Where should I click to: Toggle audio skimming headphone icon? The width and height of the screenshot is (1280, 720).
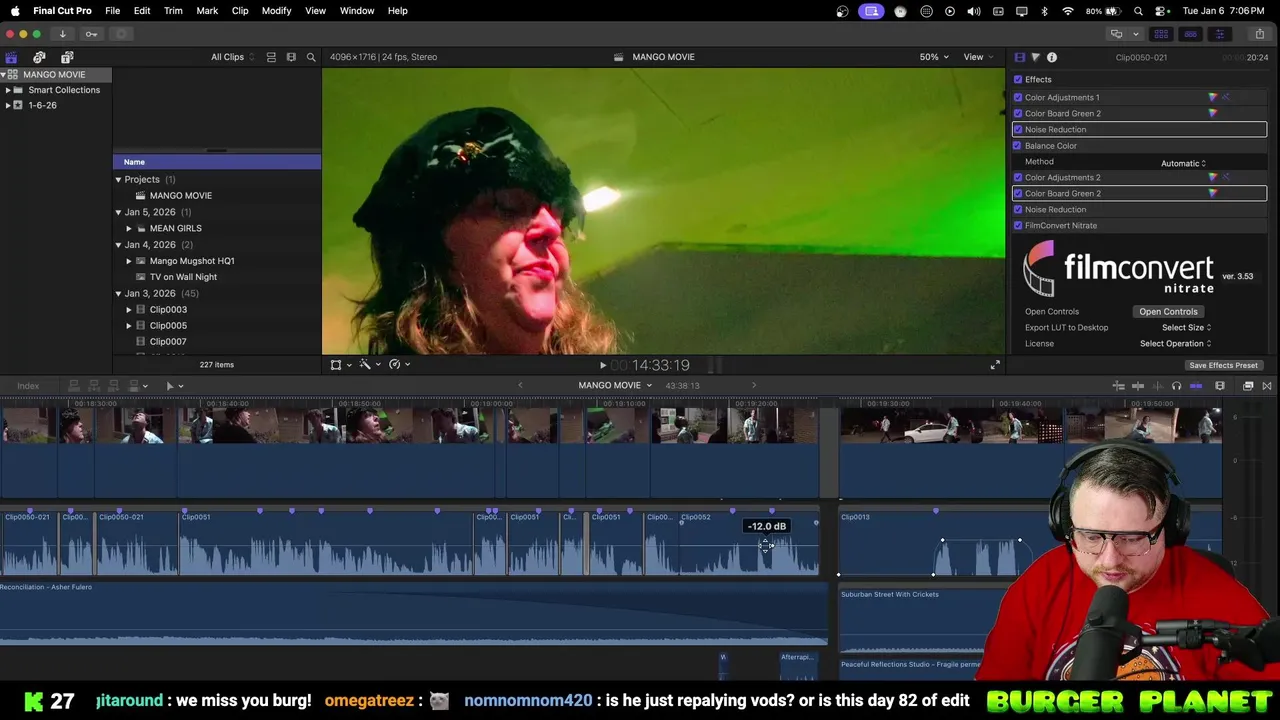(x=1176, y=386)
